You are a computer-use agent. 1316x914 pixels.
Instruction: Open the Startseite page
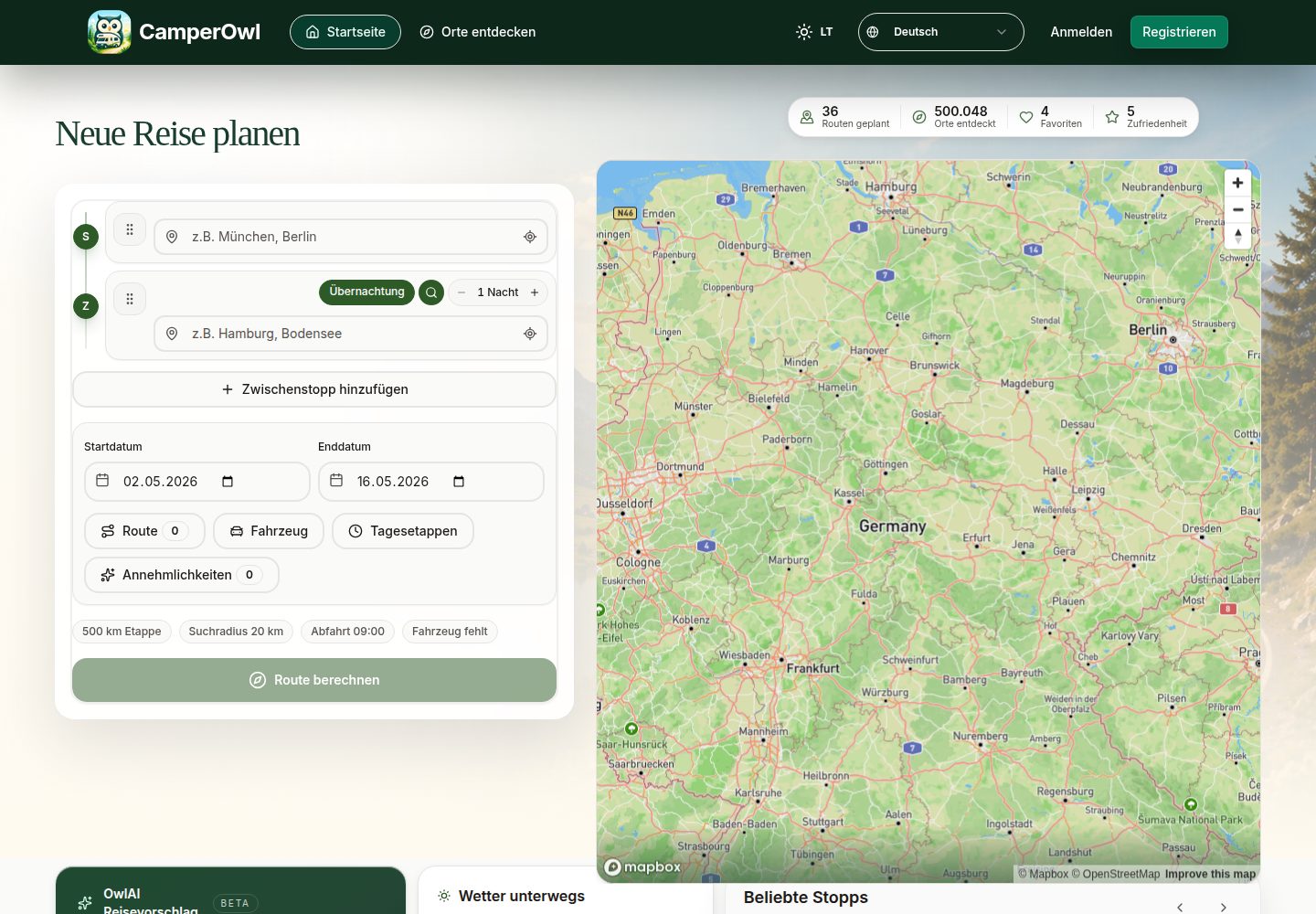345,32
